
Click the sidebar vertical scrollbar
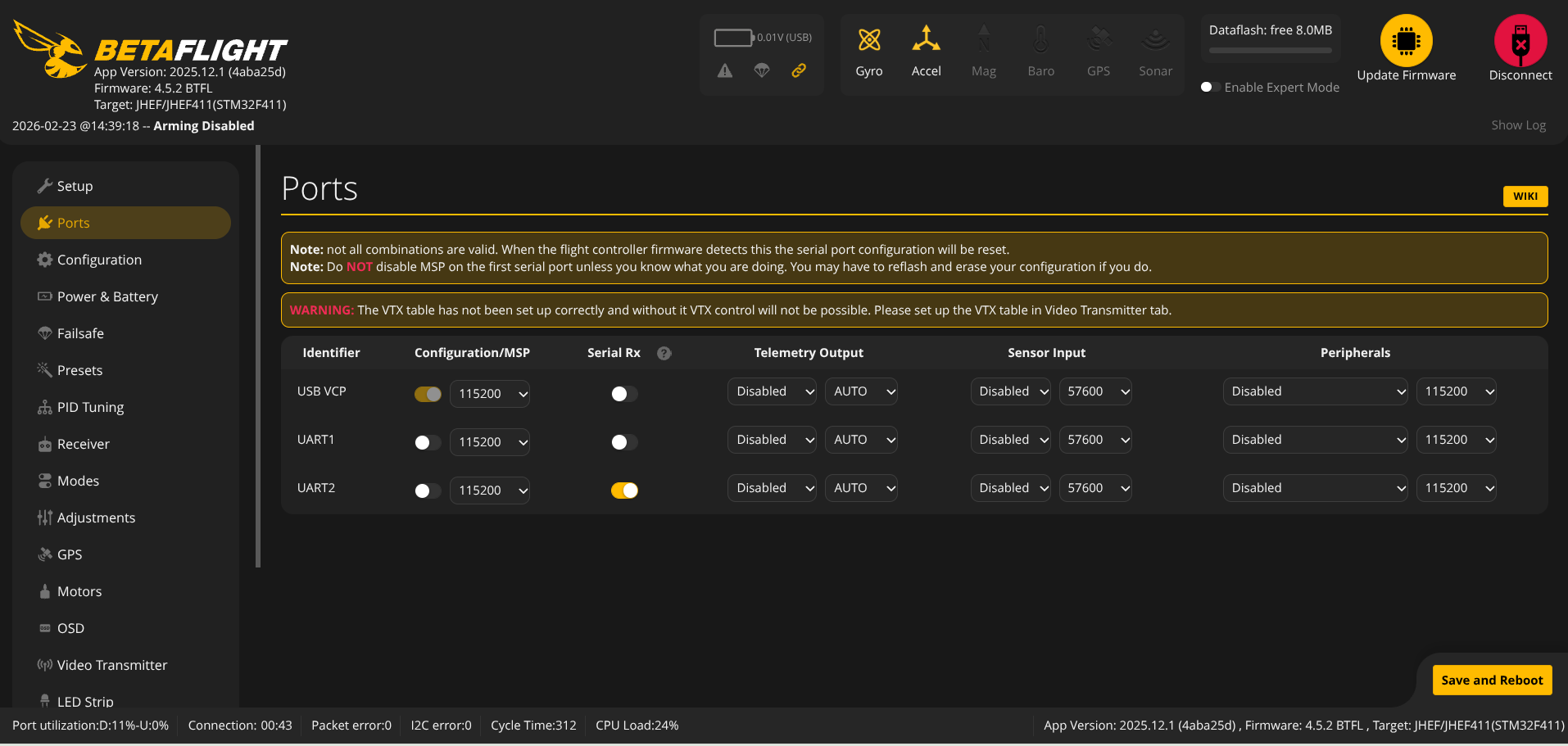tap(258, 357)
